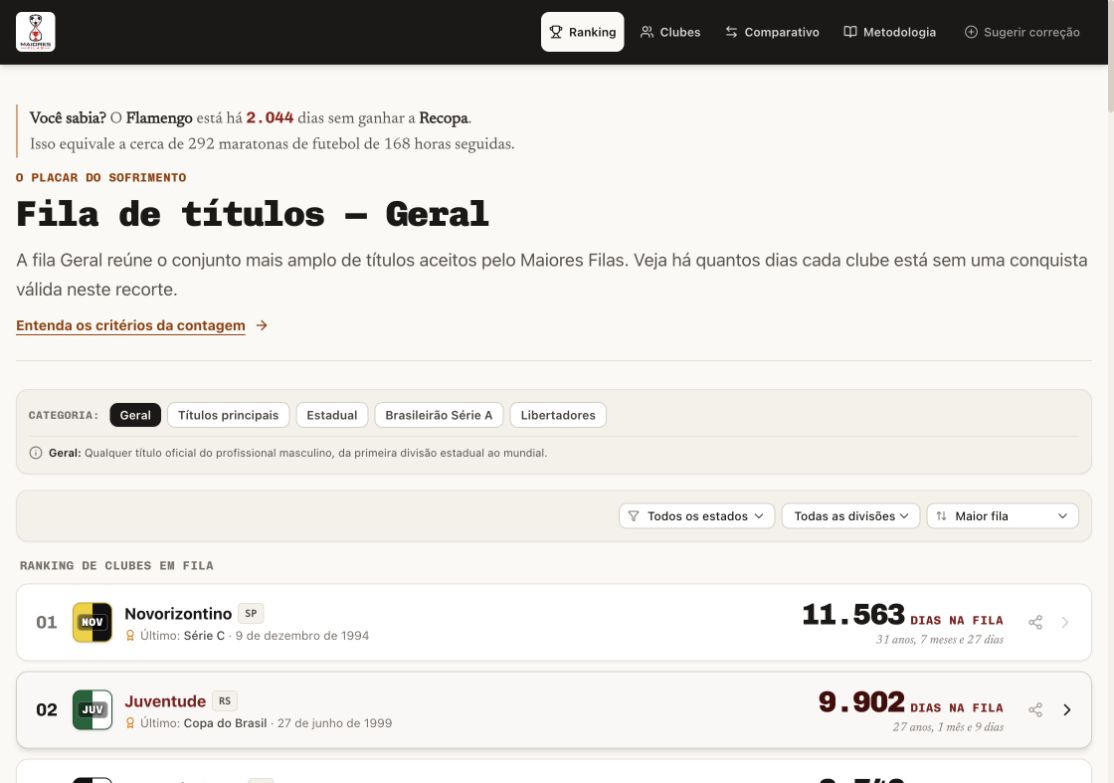Open the Metodologia page
1114x783 pixels.
[889, 32]
